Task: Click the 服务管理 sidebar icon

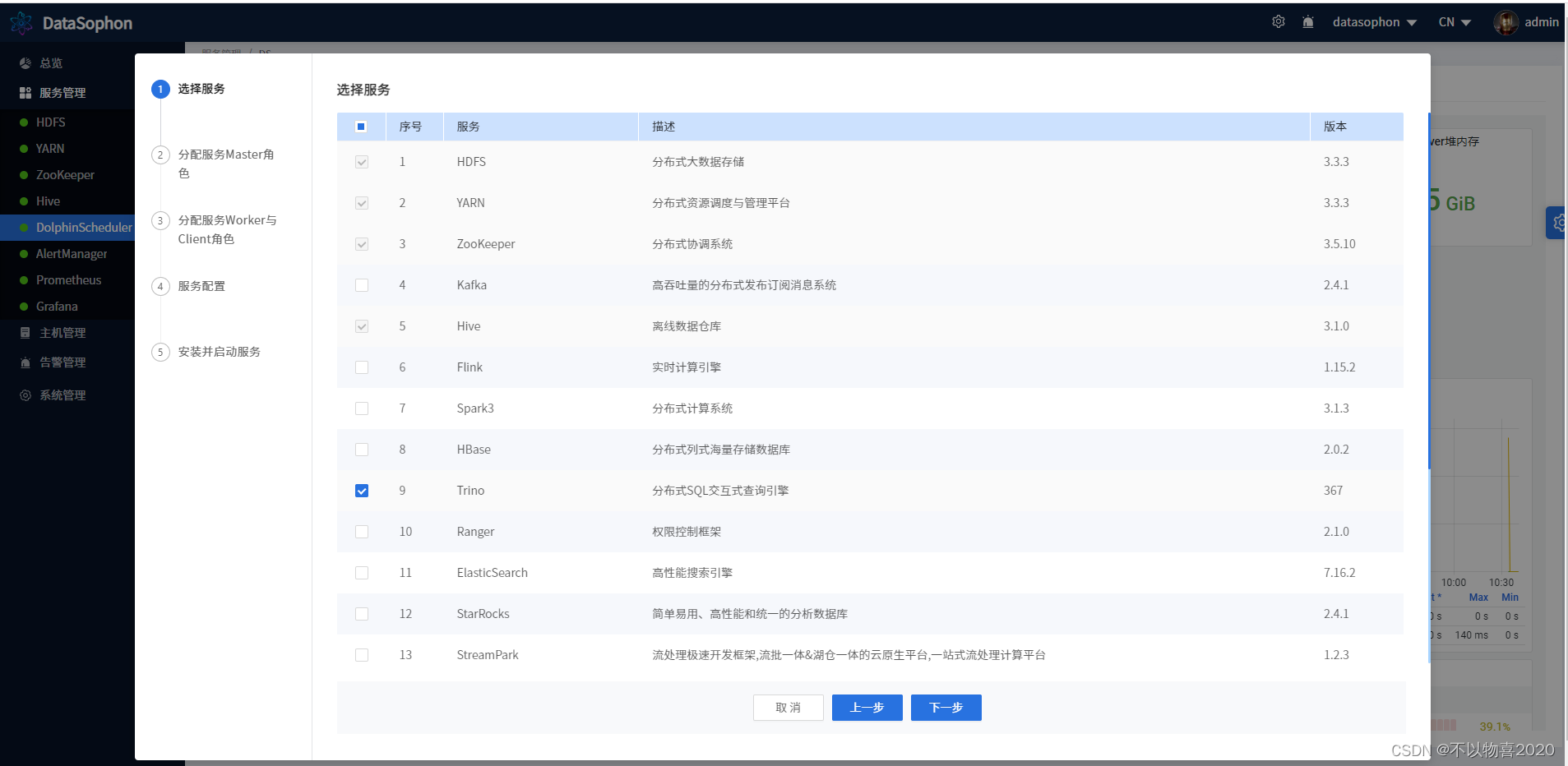Action: [x=25, y=93]
